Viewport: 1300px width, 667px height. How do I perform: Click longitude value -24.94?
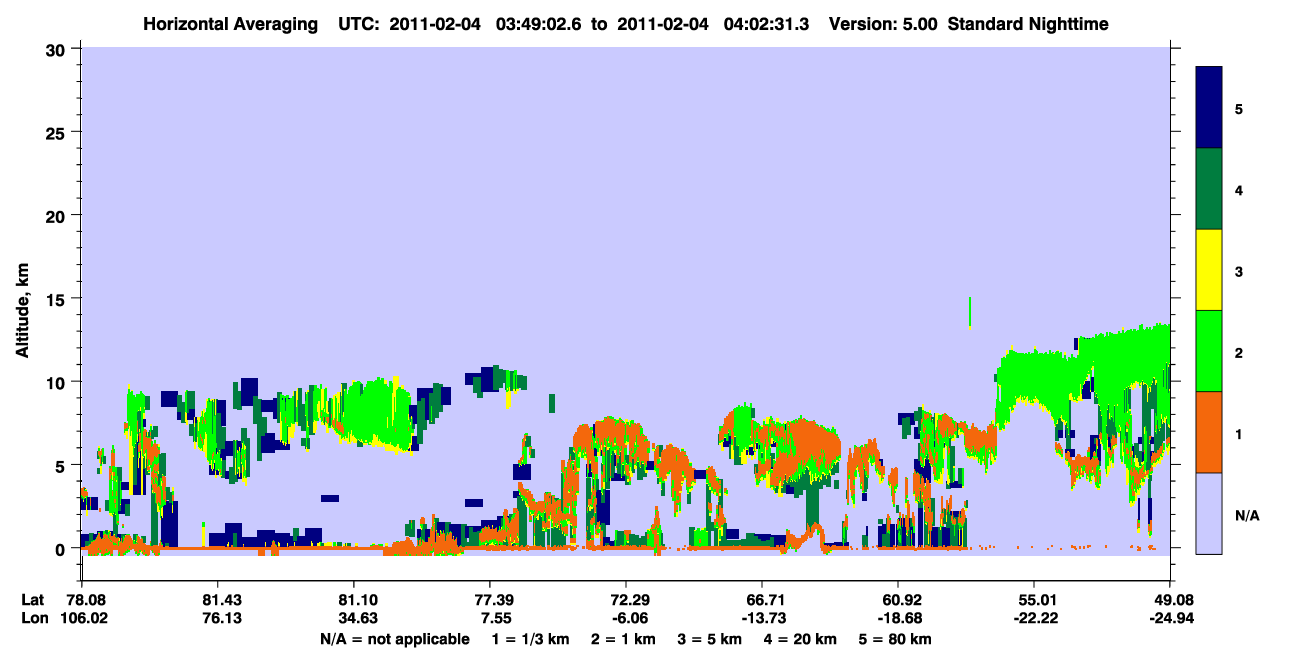point(1170,618)
